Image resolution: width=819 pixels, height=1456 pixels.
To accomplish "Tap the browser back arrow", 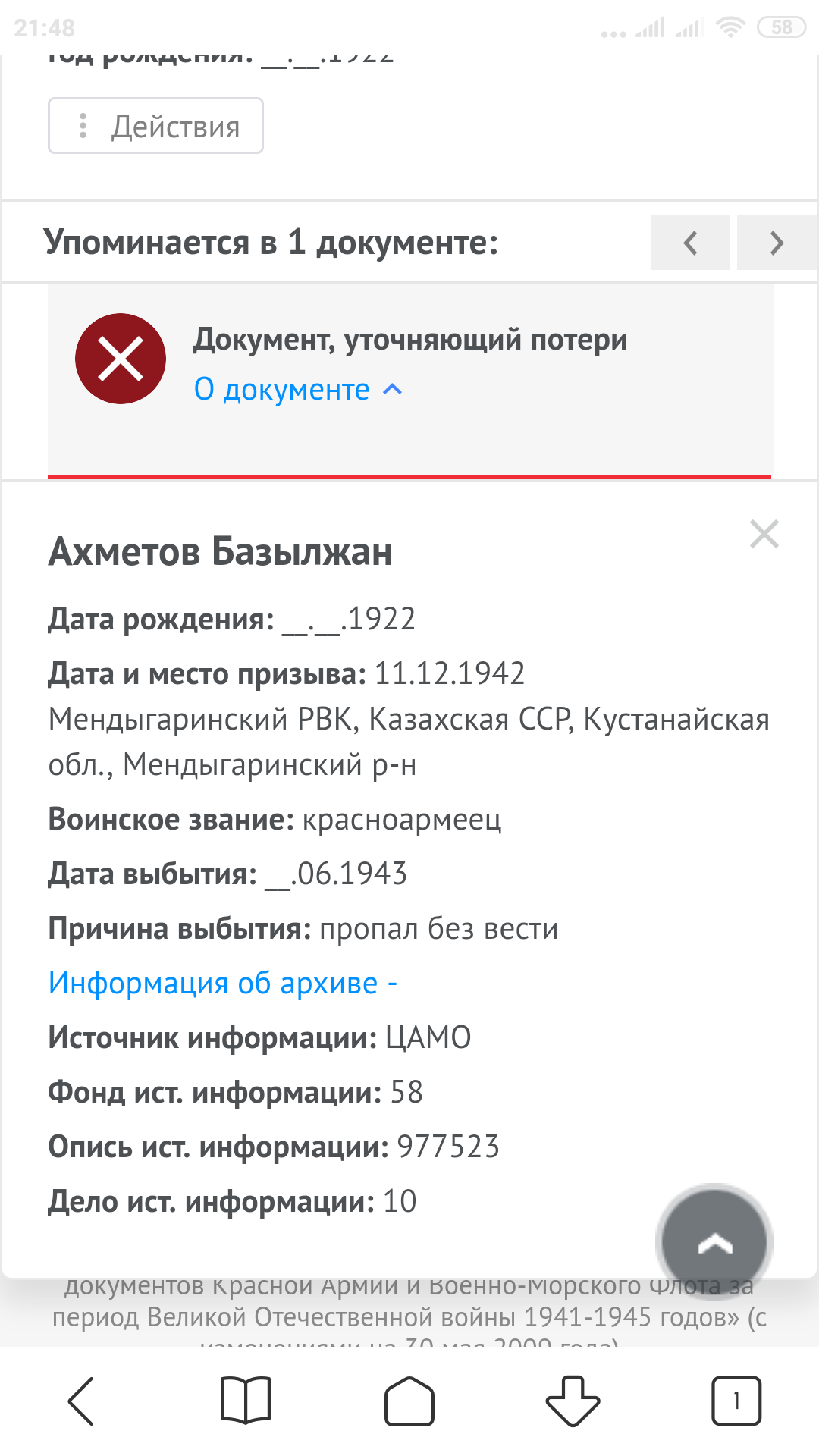I will [81, 1401].
